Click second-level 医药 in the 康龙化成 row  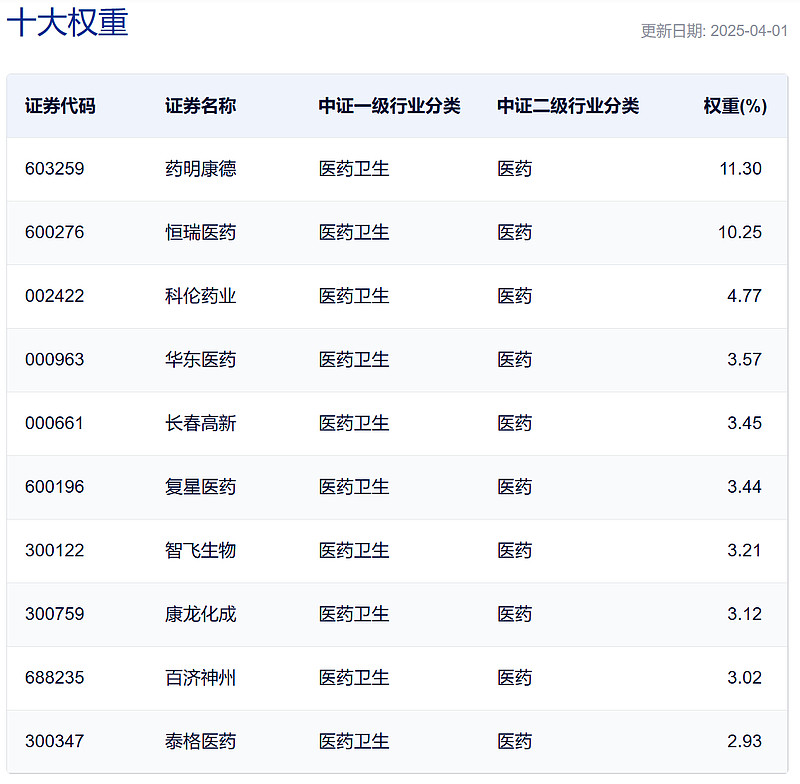point(515,614)
